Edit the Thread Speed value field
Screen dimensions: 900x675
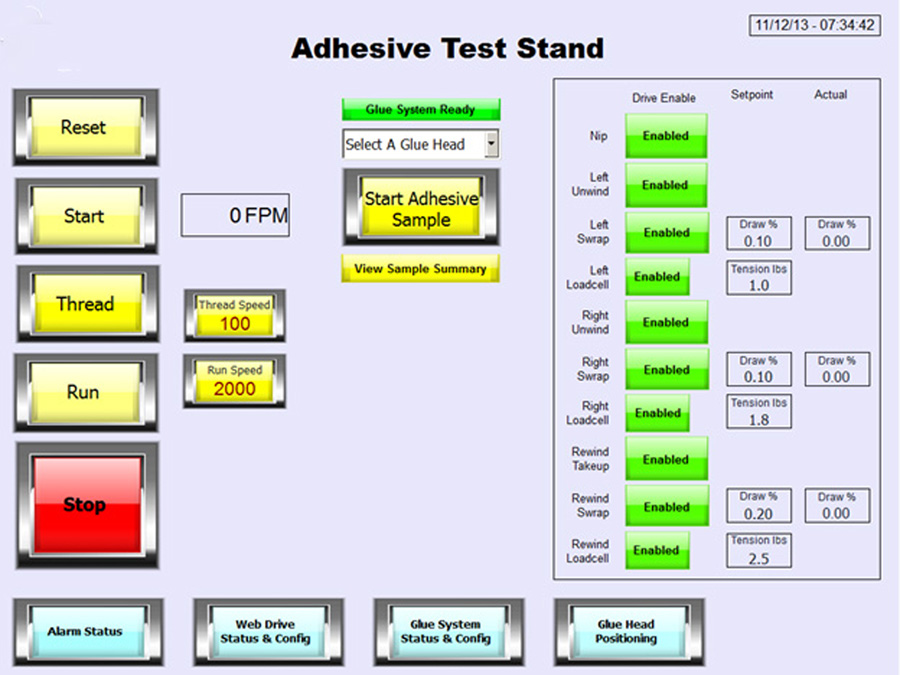point(235,323)
